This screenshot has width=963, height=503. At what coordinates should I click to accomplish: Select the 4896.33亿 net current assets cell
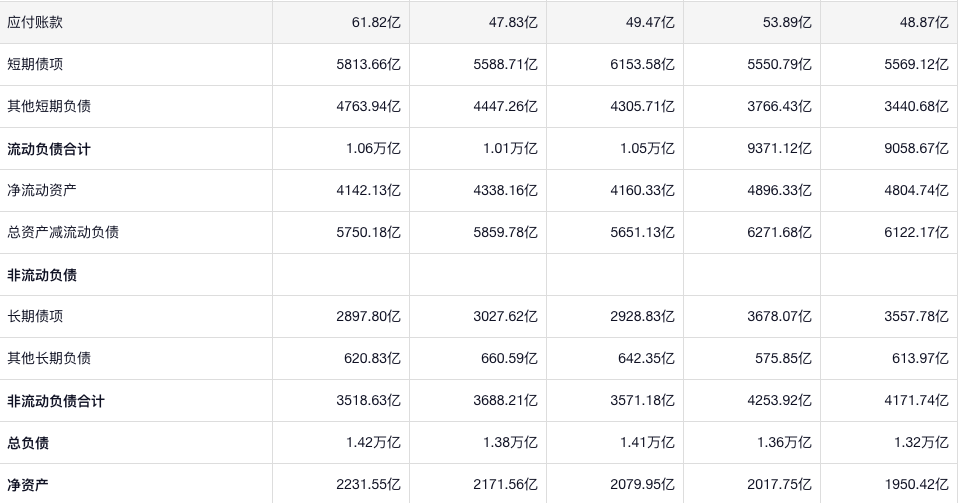click(x=779, y=190)
